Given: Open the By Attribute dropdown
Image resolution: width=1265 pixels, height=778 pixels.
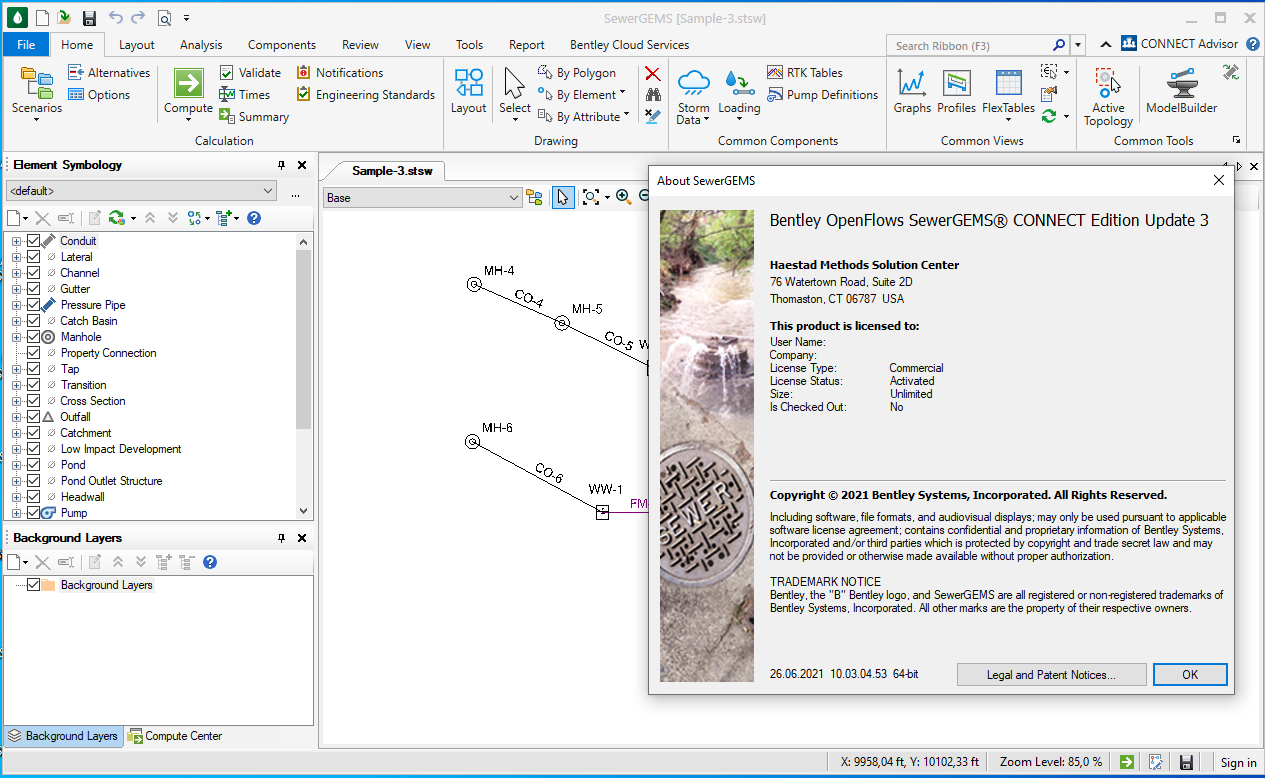Looking at the screenshot, I should 584,117.
